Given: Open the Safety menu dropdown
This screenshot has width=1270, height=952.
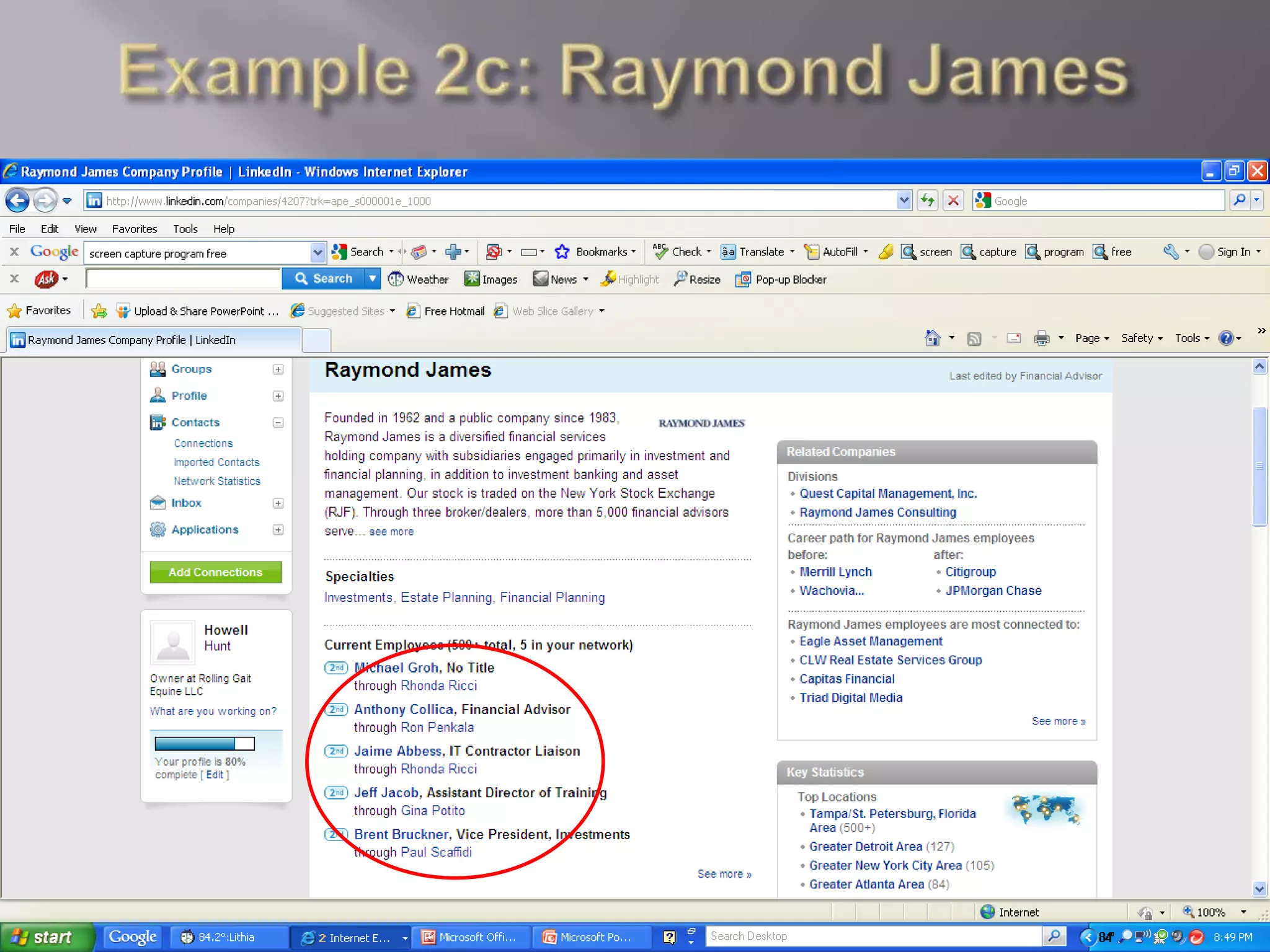Looking at the screenshot, I should click(x=1142, y=338).
